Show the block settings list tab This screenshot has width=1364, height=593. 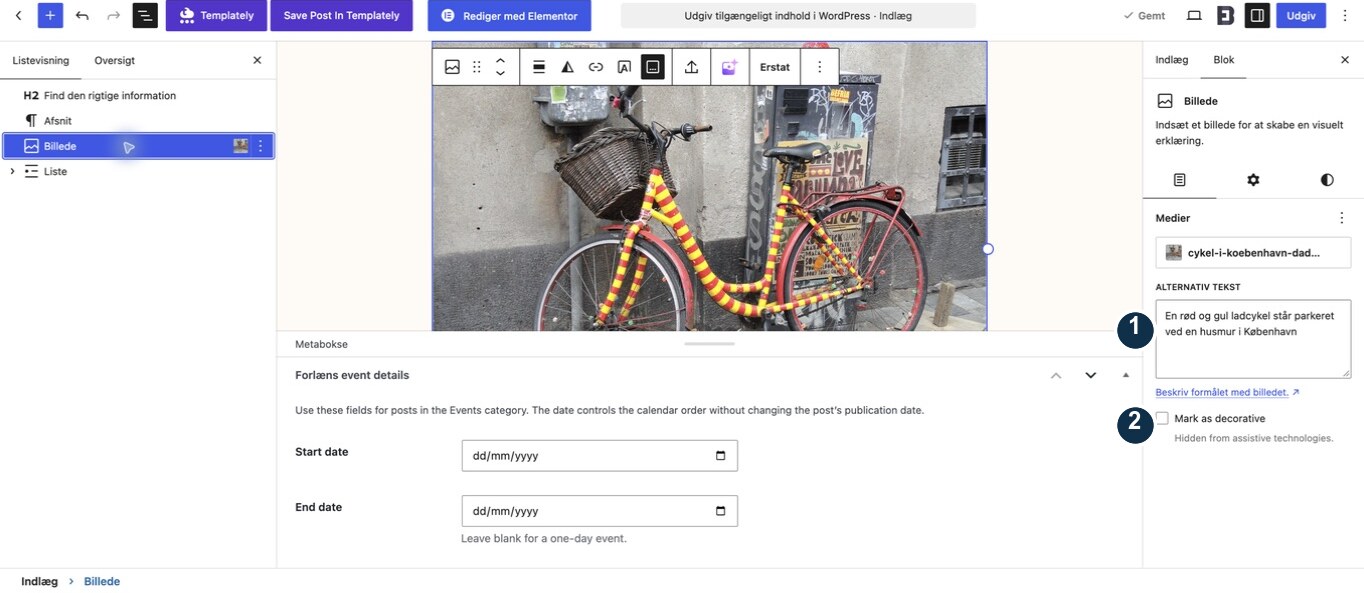click(1180, 180)
